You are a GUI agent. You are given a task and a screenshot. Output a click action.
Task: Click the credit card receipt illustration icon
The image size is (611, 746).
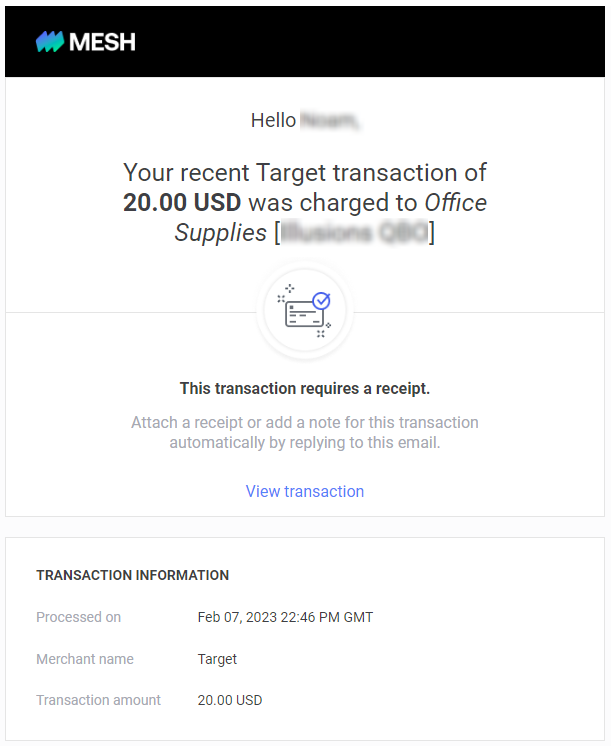[x=305, y=312]
